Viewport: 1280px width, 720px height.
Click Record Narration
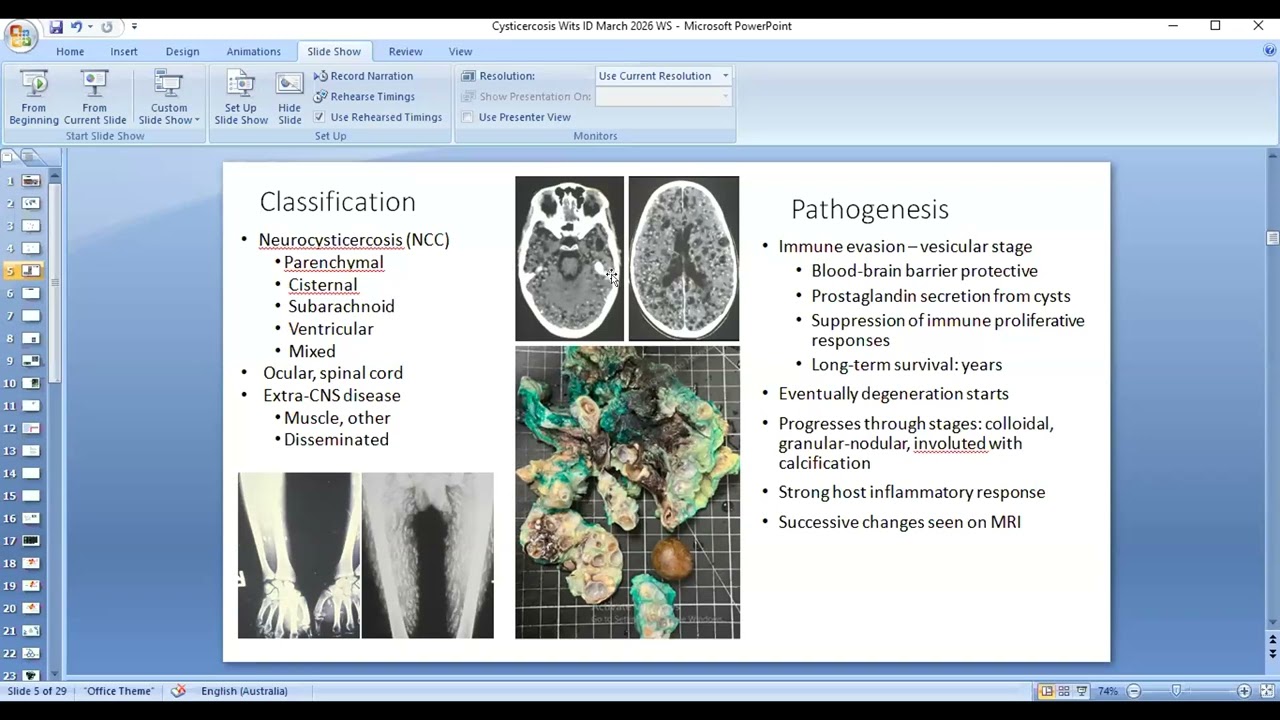363,76
